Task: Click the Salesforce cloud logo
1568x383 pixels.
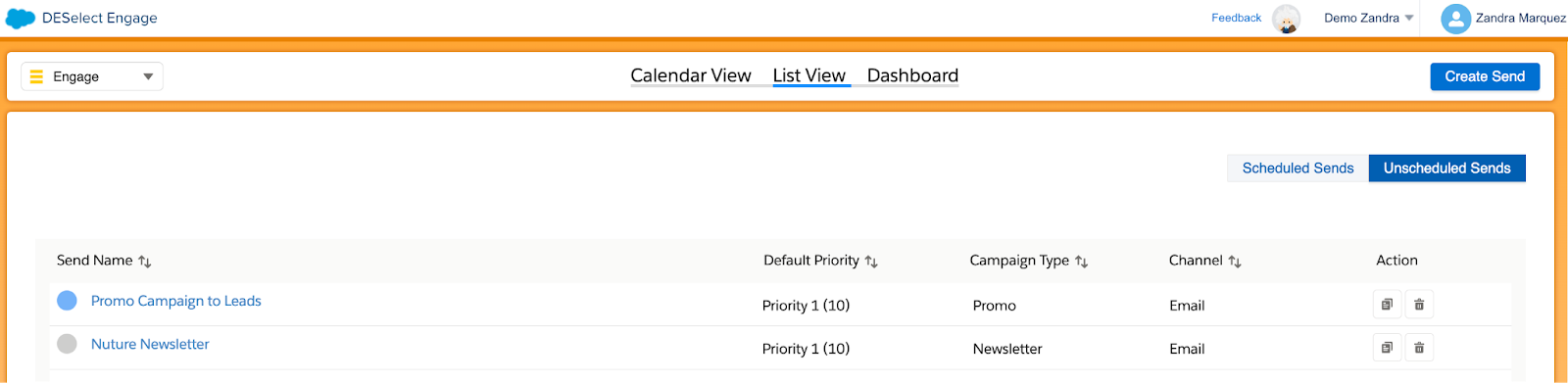Action: (21, 19)
